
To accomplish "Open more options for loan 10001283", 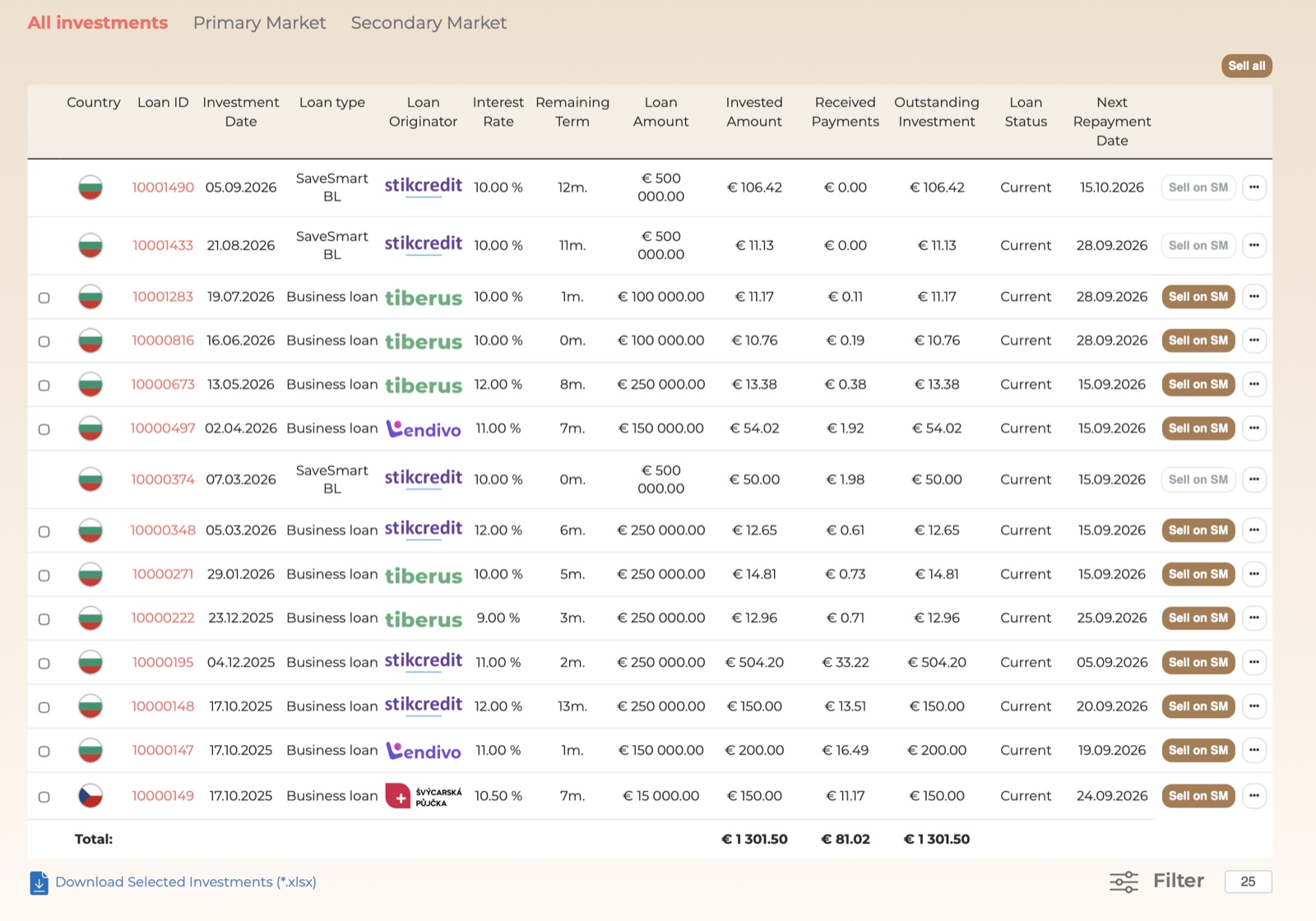I will click(1253, 297).
